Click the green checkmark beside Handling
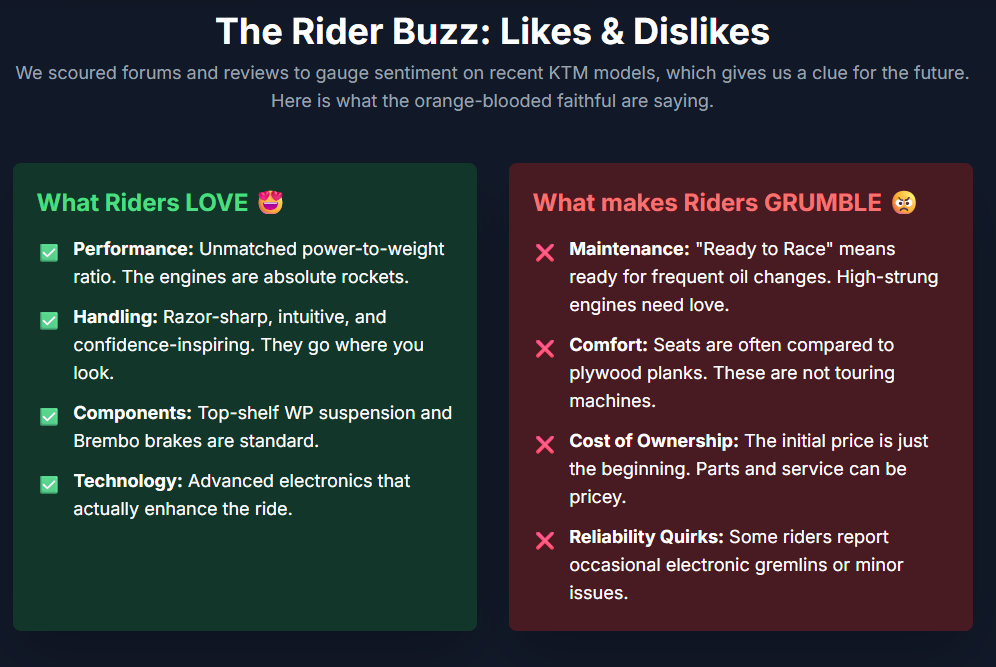The width and height of the screenshot is (996, 667). coord(49,321)
